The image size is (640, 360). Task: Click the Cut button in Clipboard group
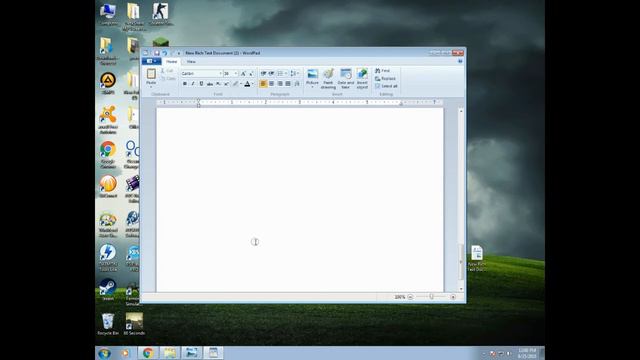pyautogui.click(x=167, y=71)
